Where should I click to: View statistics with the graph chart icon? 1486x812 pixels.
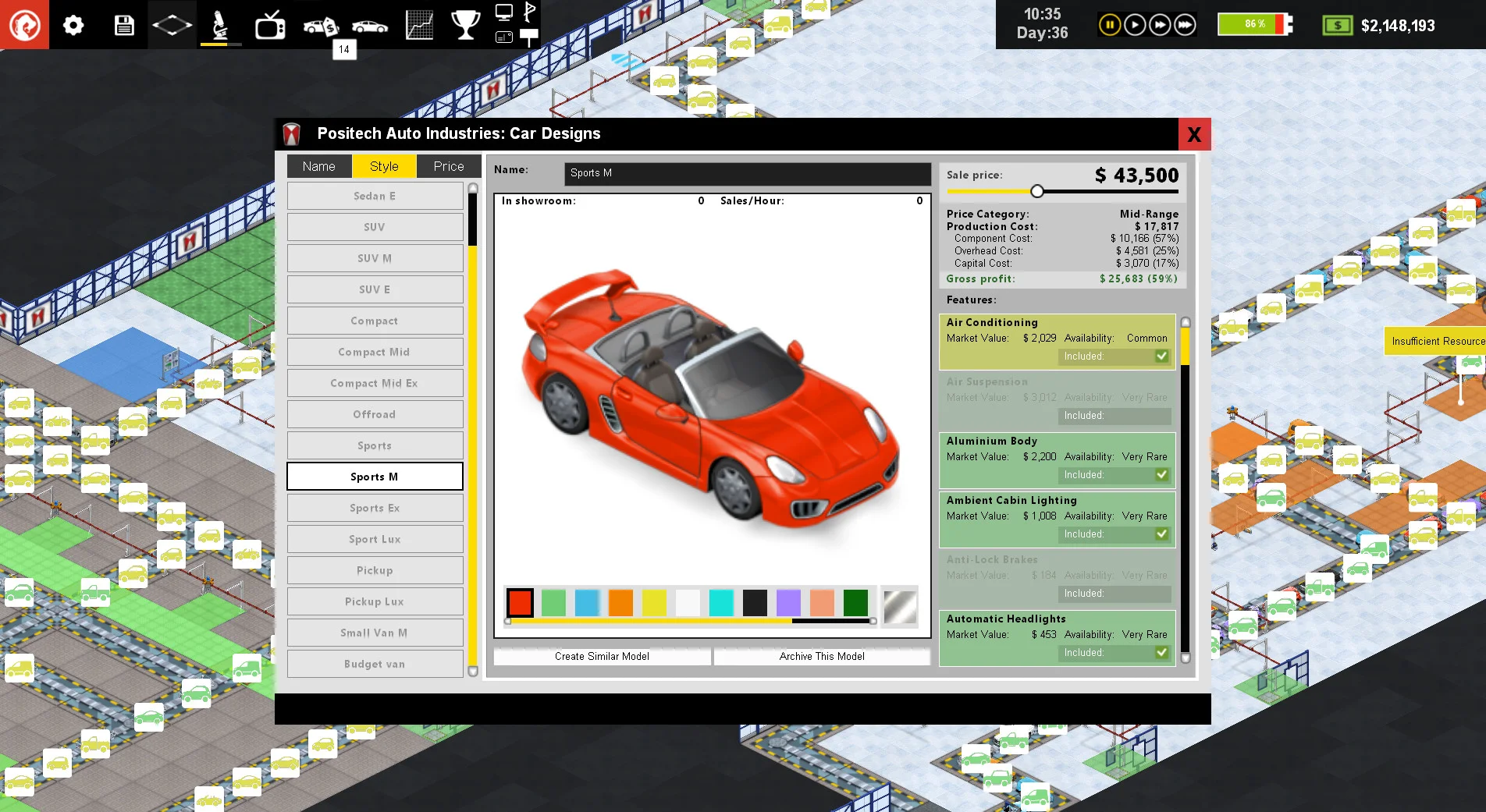click(x=420, y=24)
